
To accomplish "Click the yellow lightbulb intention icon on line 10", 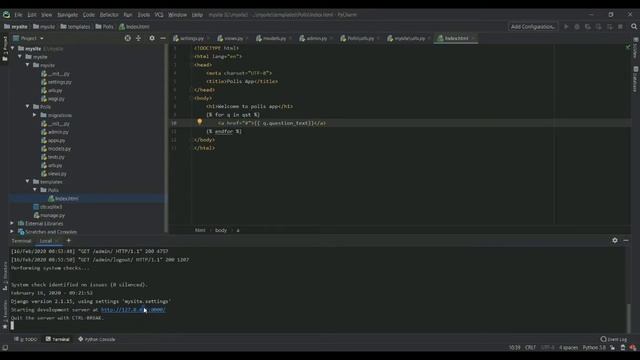I will click(x=200, y=122).
